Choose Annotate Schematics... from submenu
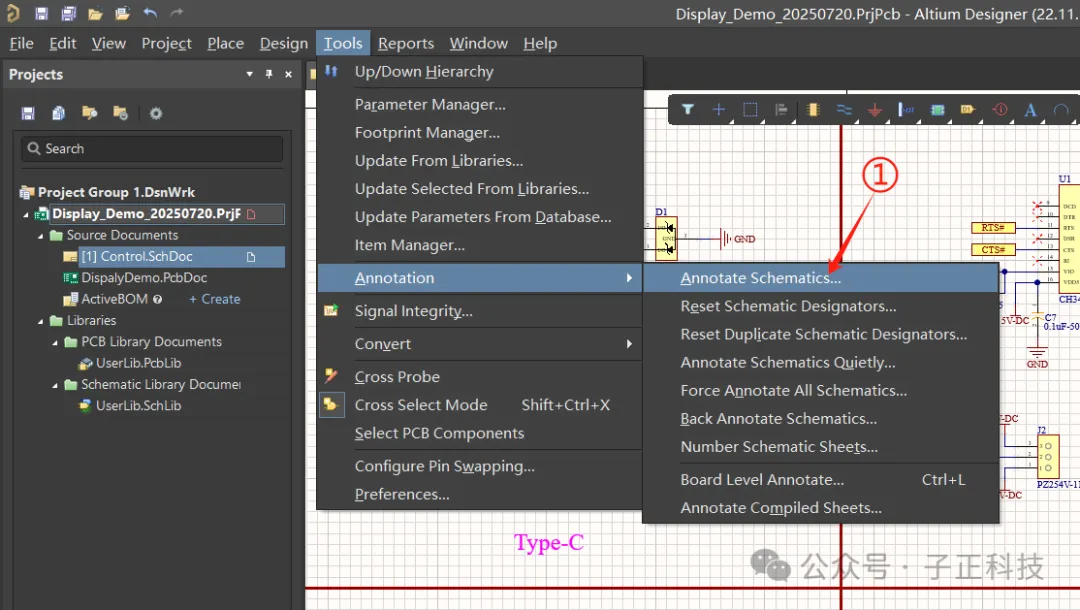The width and height of the screenshot is (1080, 610). click(x=820, y=278)
